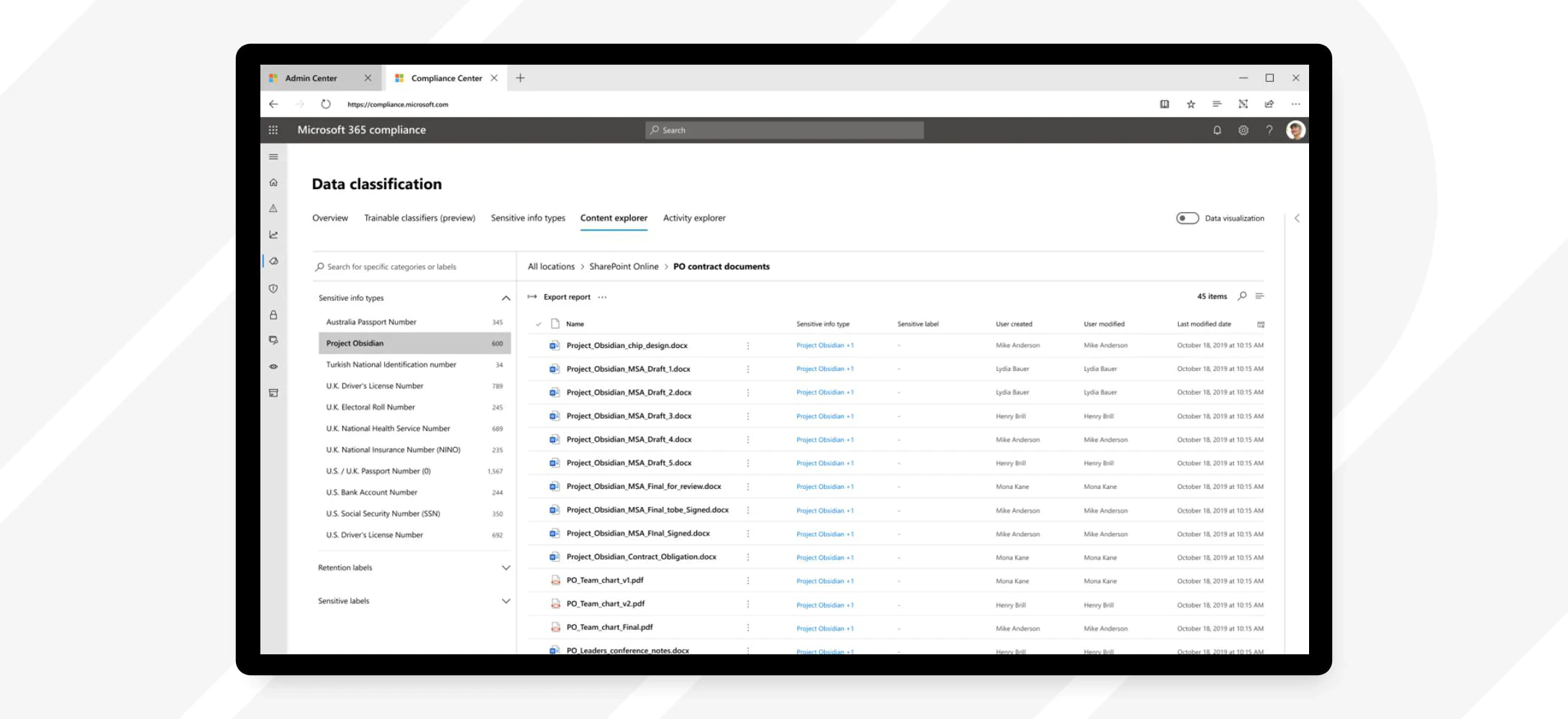
Task: Open the Permissions lock icon
Action: (x=273, y=314)
